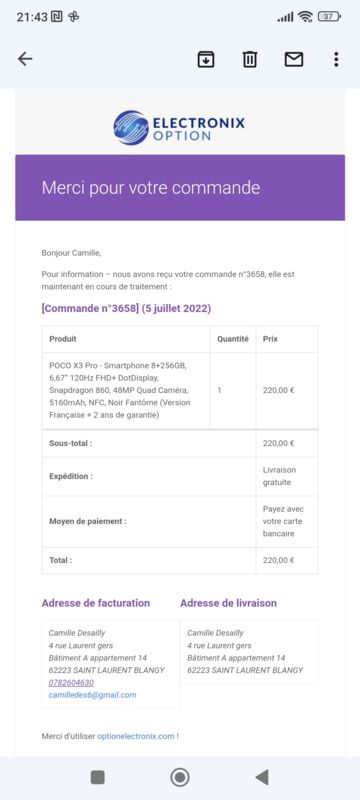Tap the Adresse de facturation heading
Image resolution: width=360 pixels, height=800 pixels.
point(96,603)
